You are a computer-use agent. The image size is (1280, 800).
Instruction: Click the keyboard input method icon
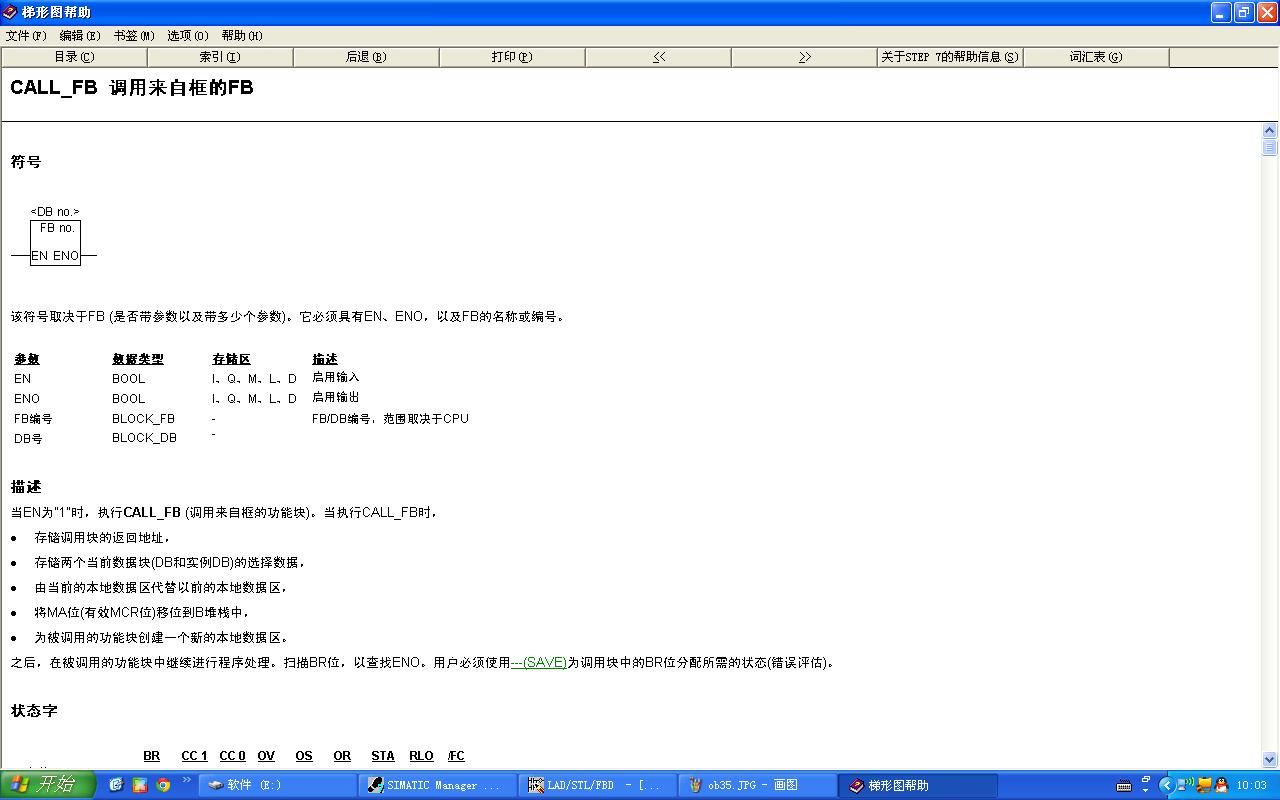1124,785
